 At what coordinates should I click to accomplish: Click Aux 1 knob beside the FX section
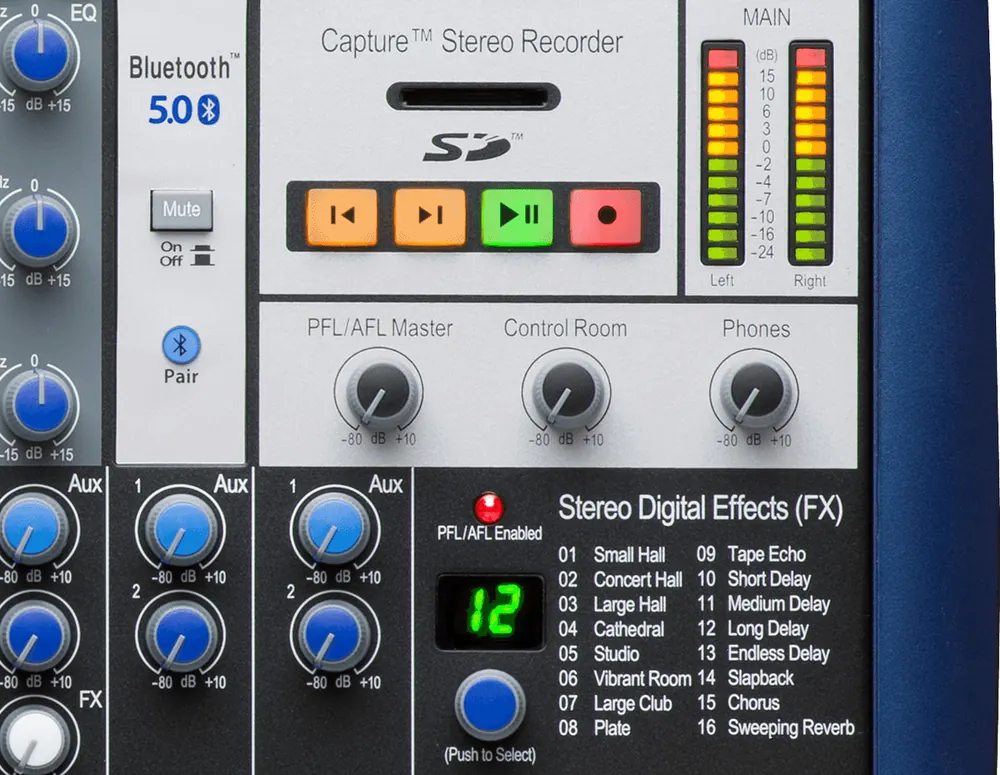335,529
